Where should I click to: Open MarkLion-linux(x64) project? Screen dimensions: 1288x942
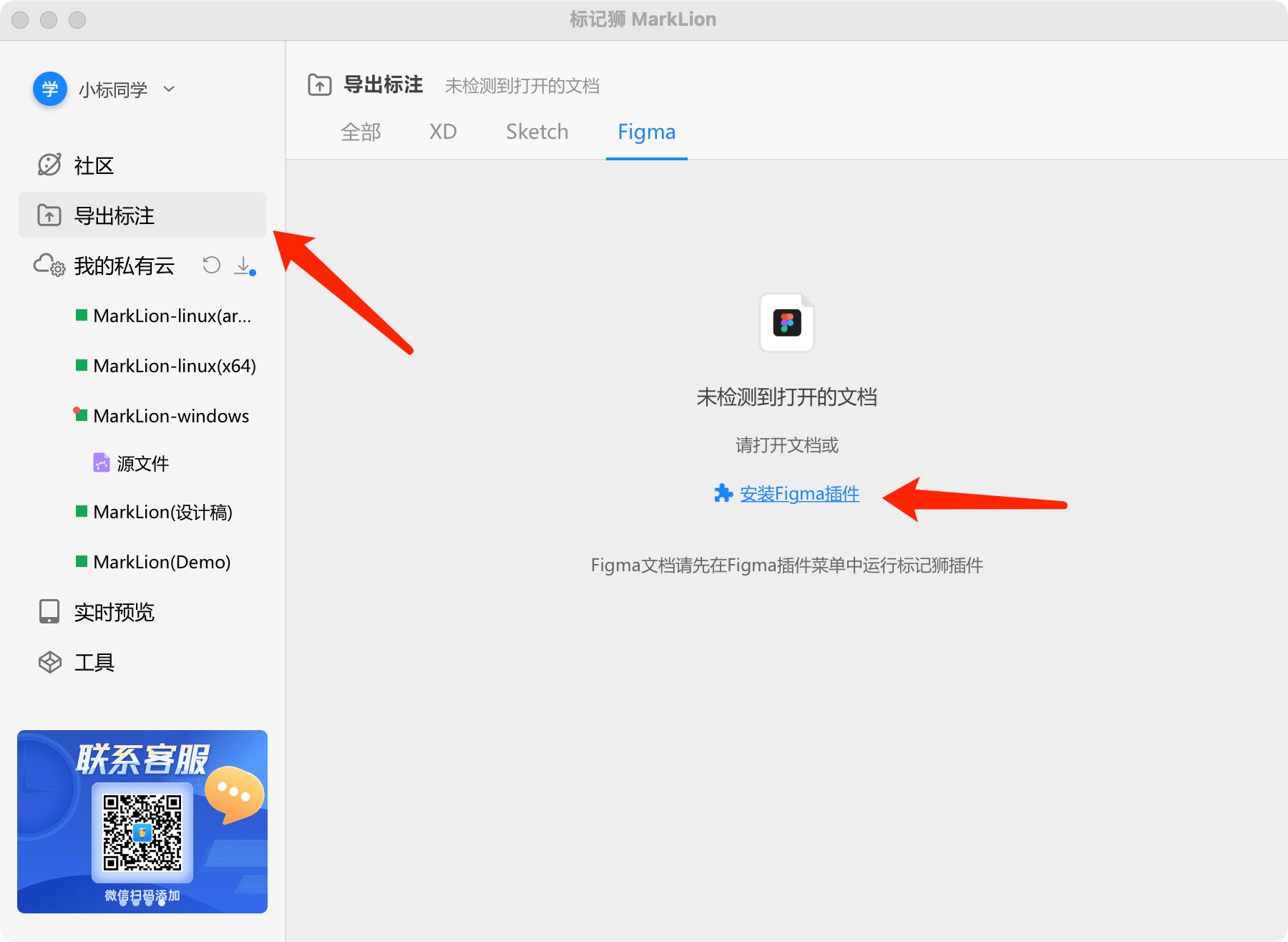174,366
